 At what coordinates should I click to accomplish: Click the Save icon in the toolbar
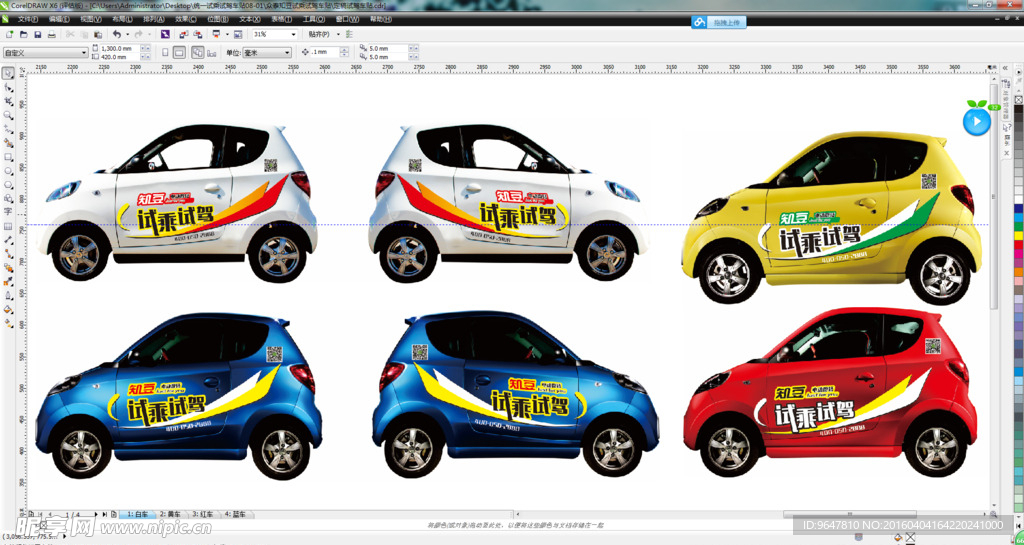(37, 35)
